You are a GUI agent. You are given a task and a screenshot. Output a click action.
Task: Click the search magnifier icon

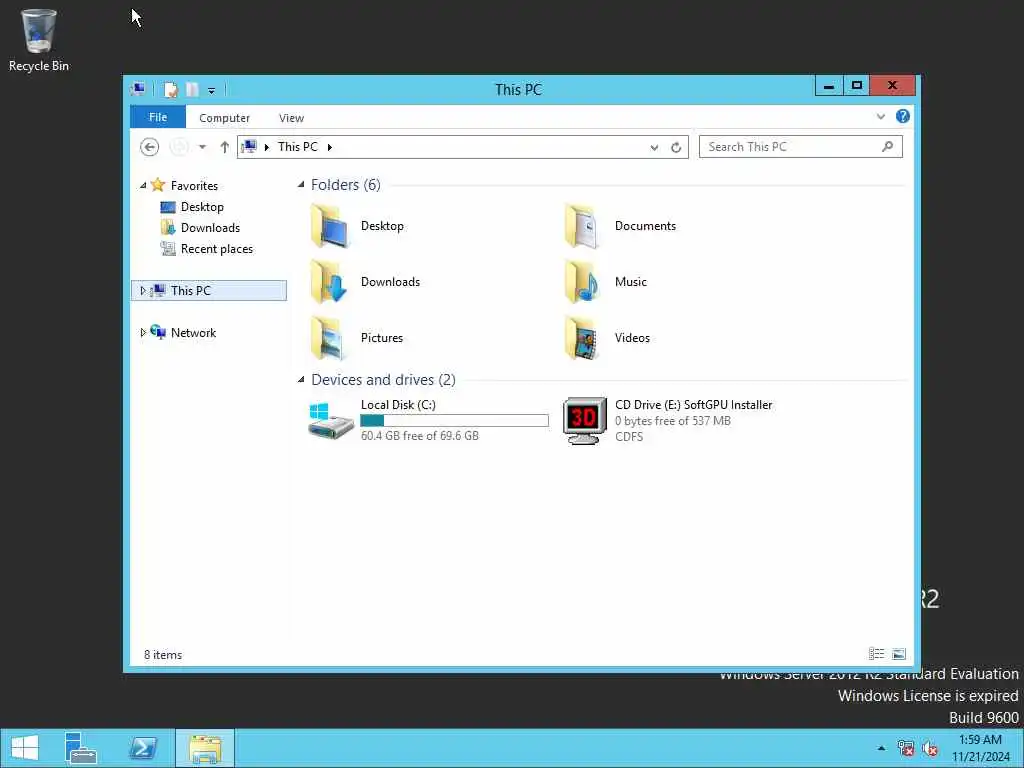888,147
